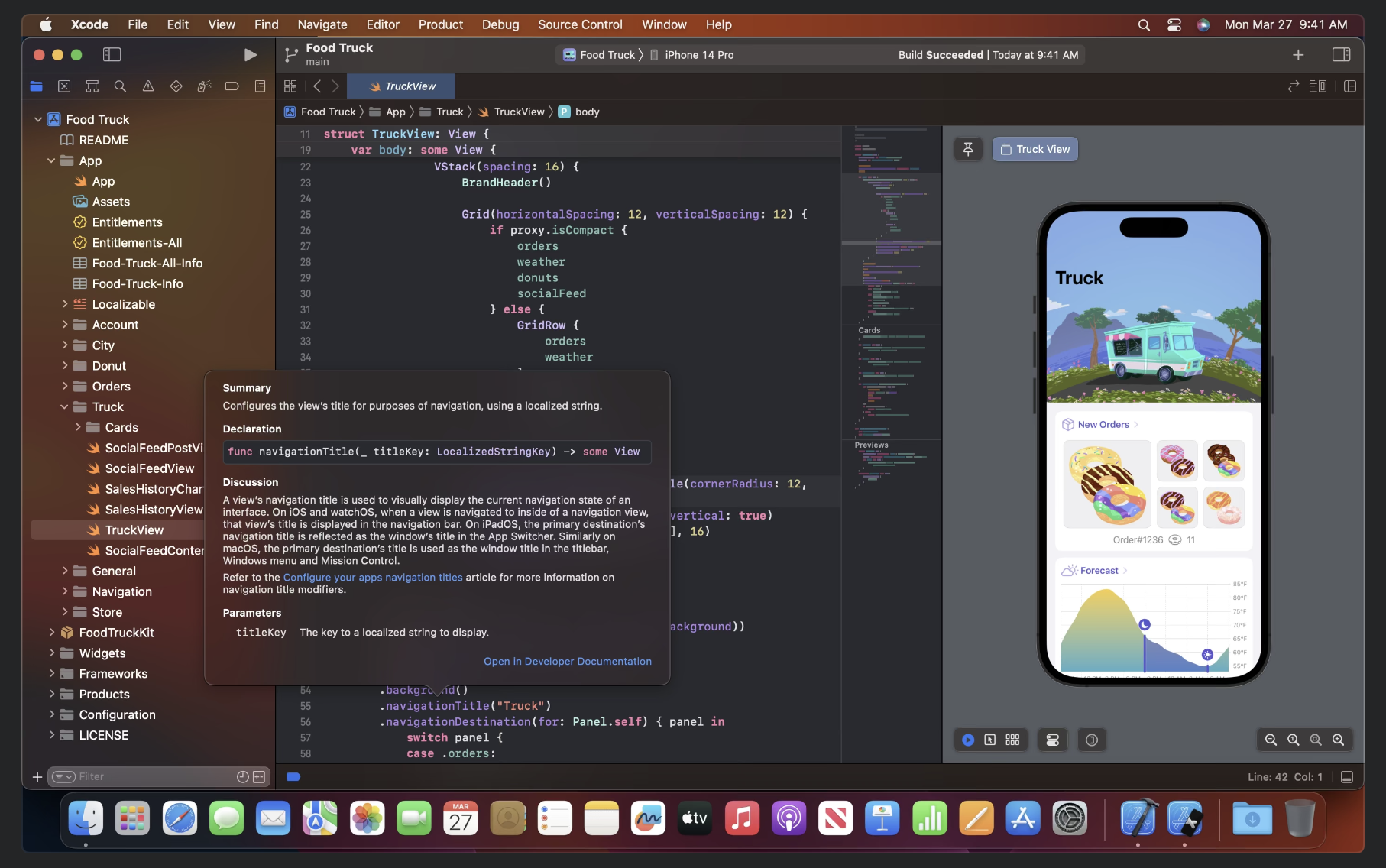1386x868 pixels.
Task: Collapse the Truck folder in the navigator
Action: [x=65, y=406]
